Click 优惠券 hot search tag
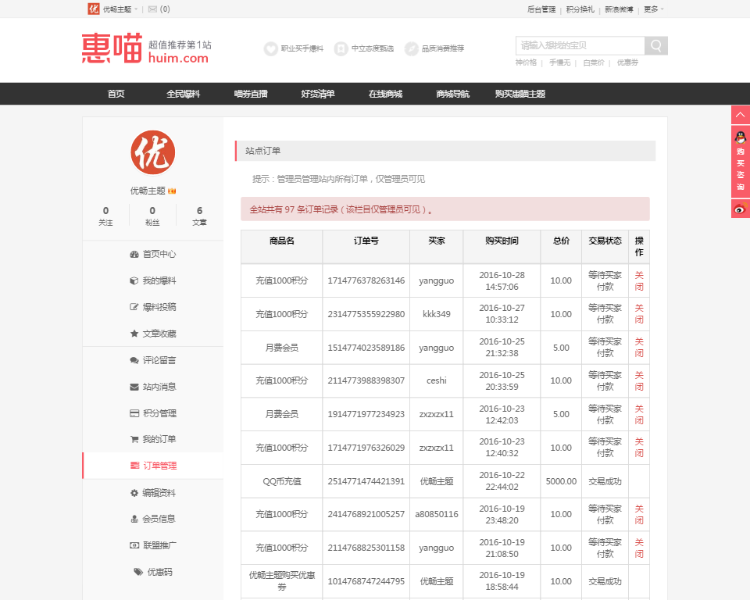Screen dimensions: 750x600 628,63
